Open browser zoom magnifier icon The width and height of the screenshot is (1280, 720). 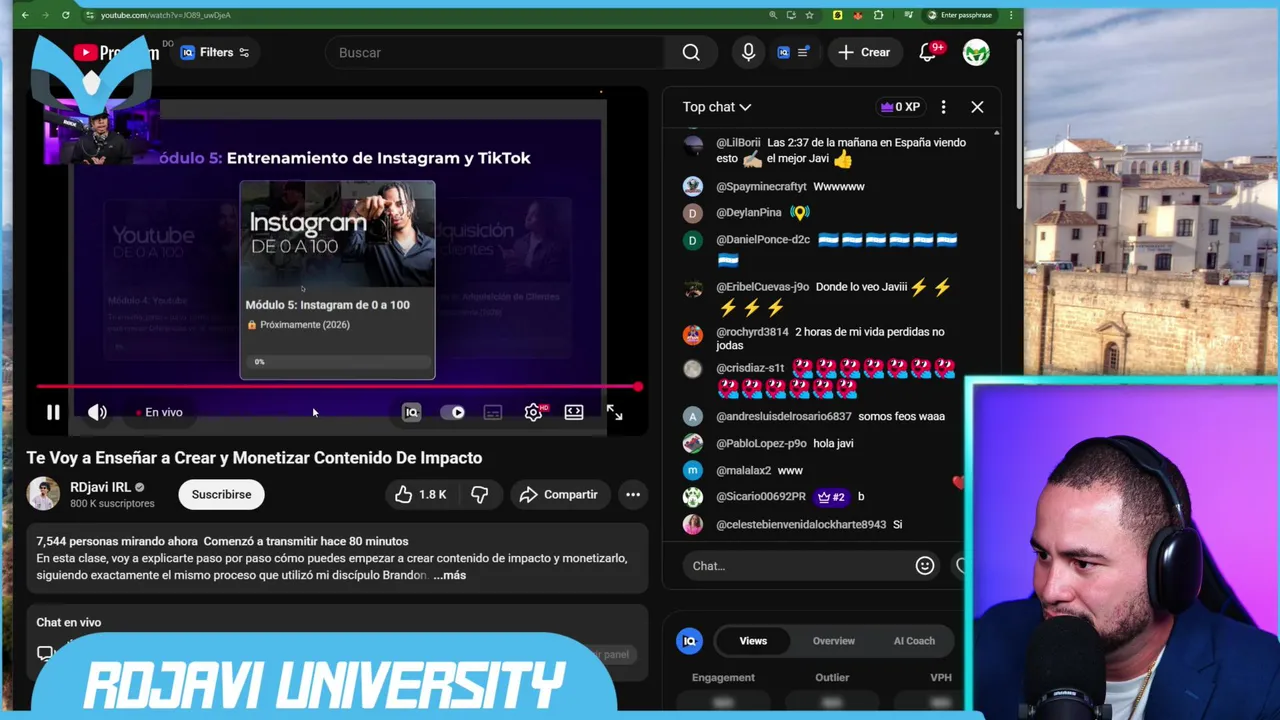773,15
